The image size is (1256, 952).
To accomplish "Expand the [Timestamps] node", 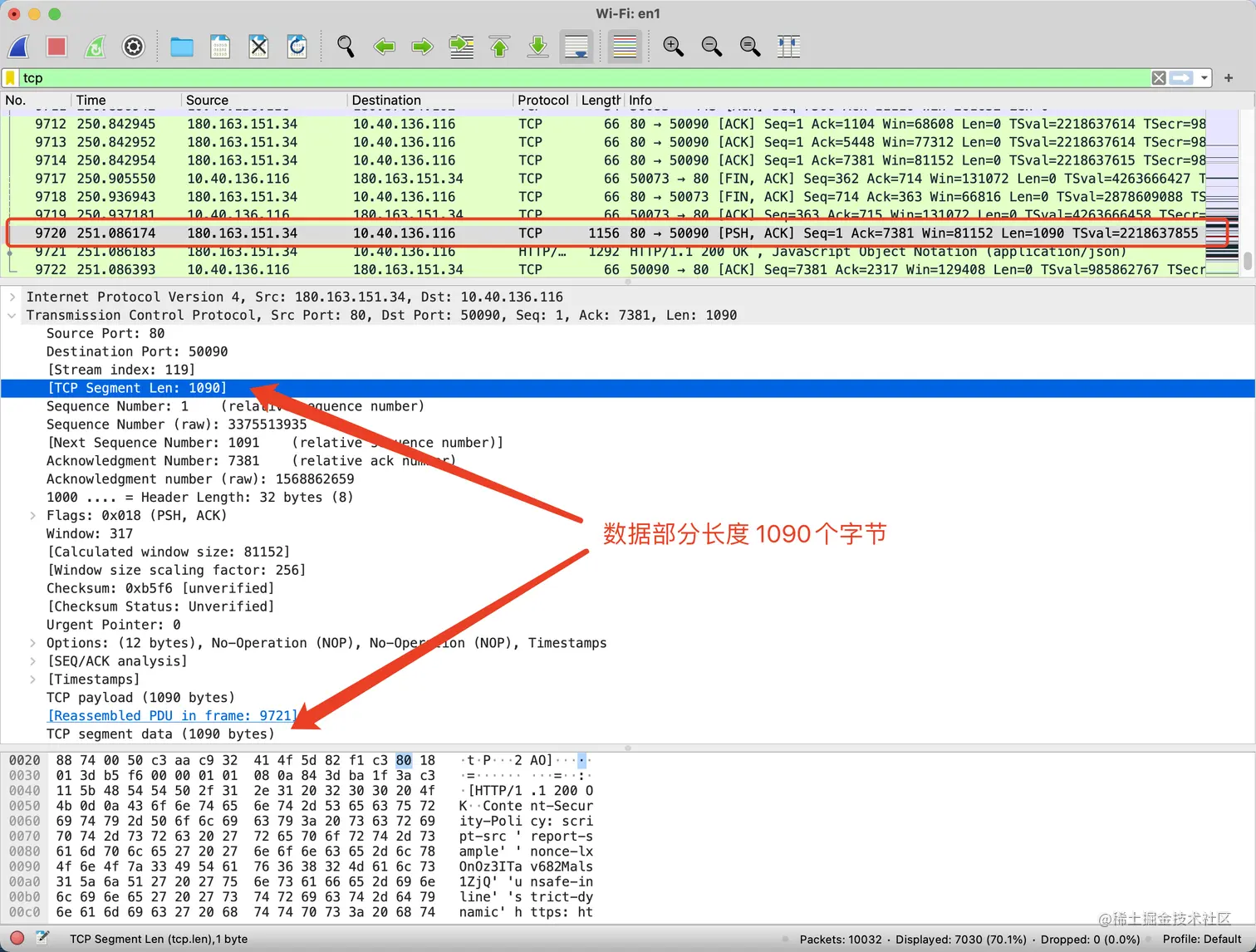I will [x=32, y=680].
